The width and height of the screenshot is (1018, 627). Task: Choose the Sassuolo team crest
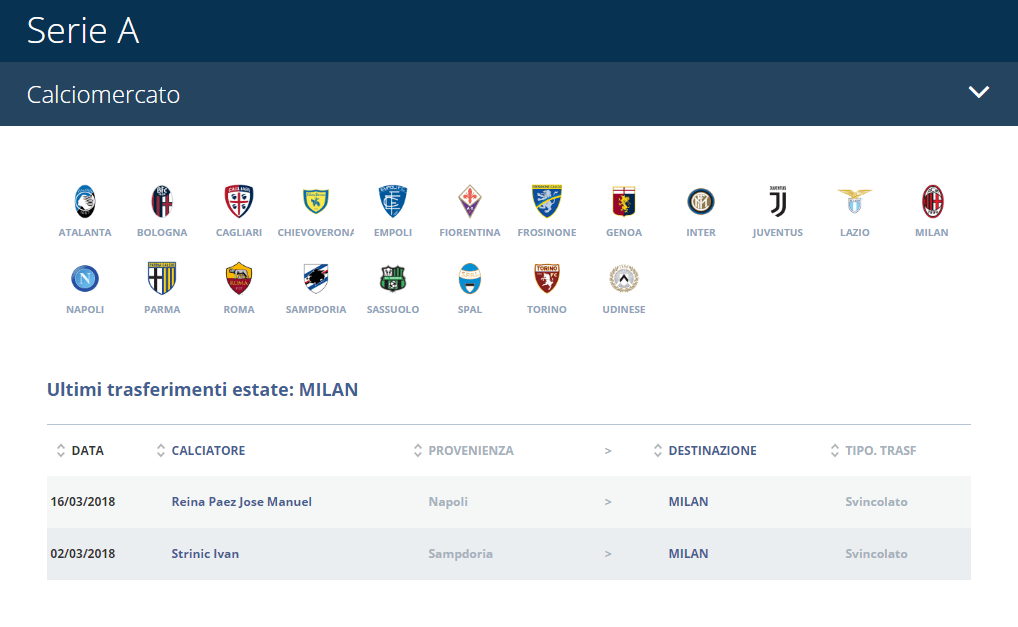393,279
